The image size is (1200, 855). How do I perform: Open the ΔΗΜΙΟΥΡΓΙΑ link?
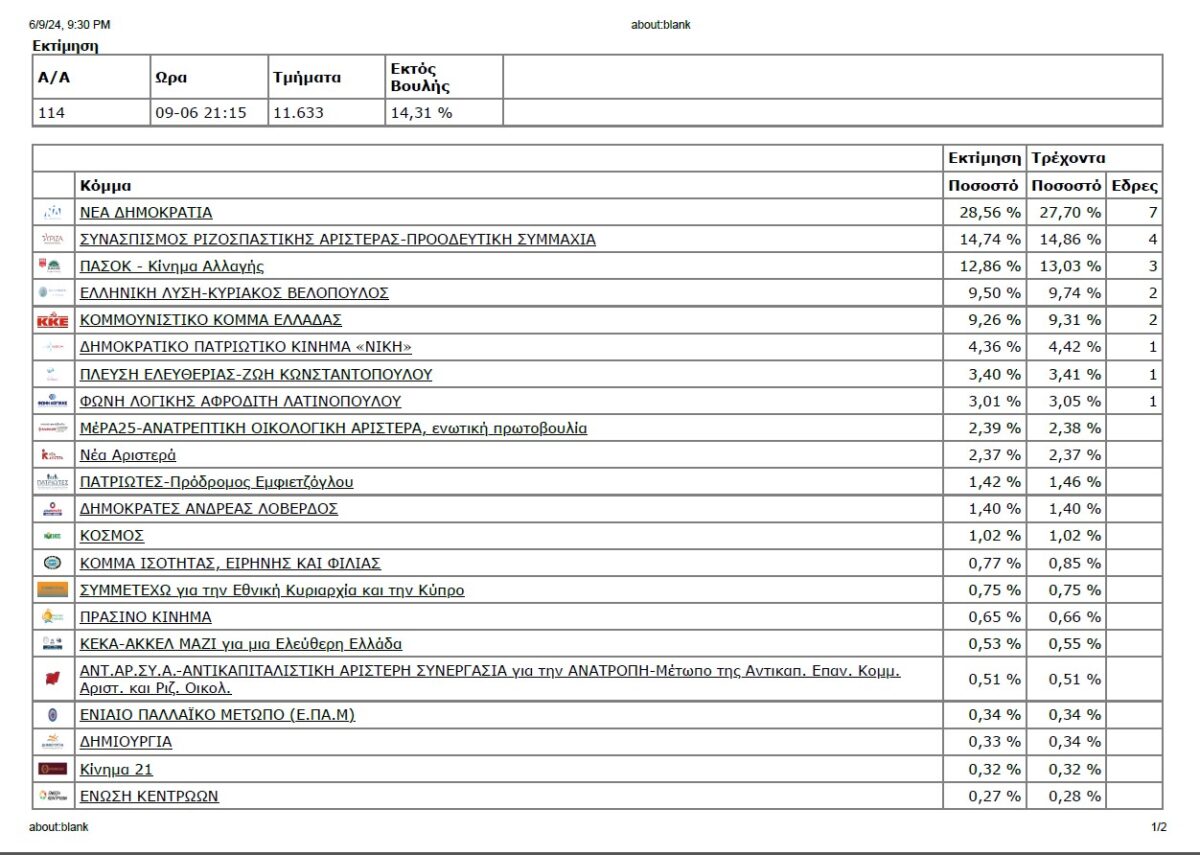(x=126, y=743)
